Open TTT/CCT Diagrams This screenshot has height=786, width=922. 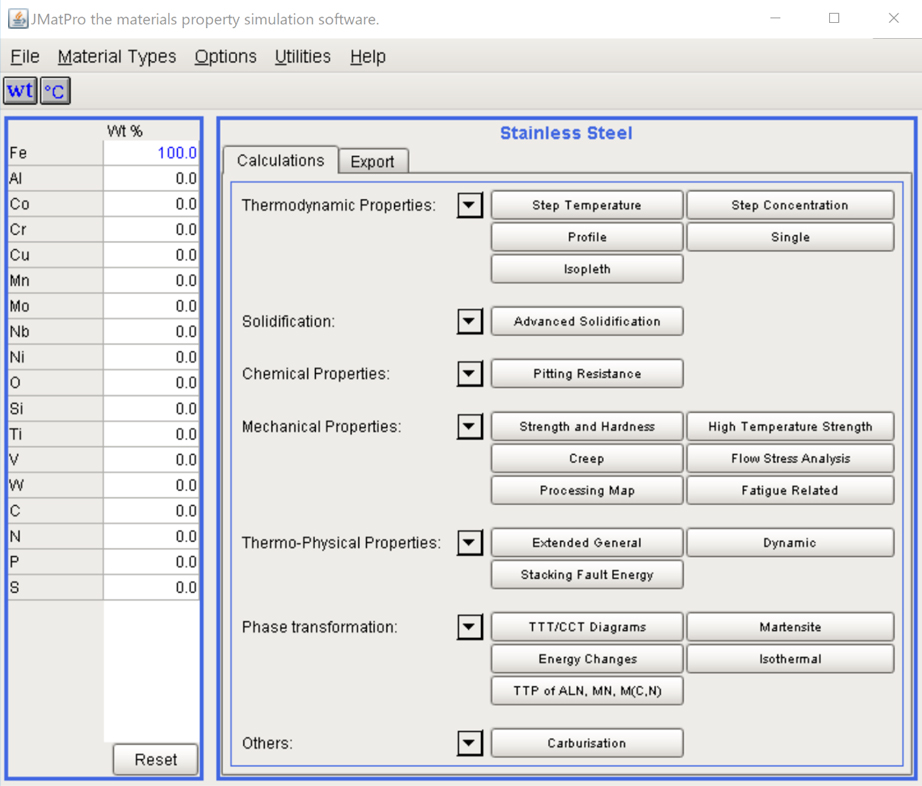587,627
